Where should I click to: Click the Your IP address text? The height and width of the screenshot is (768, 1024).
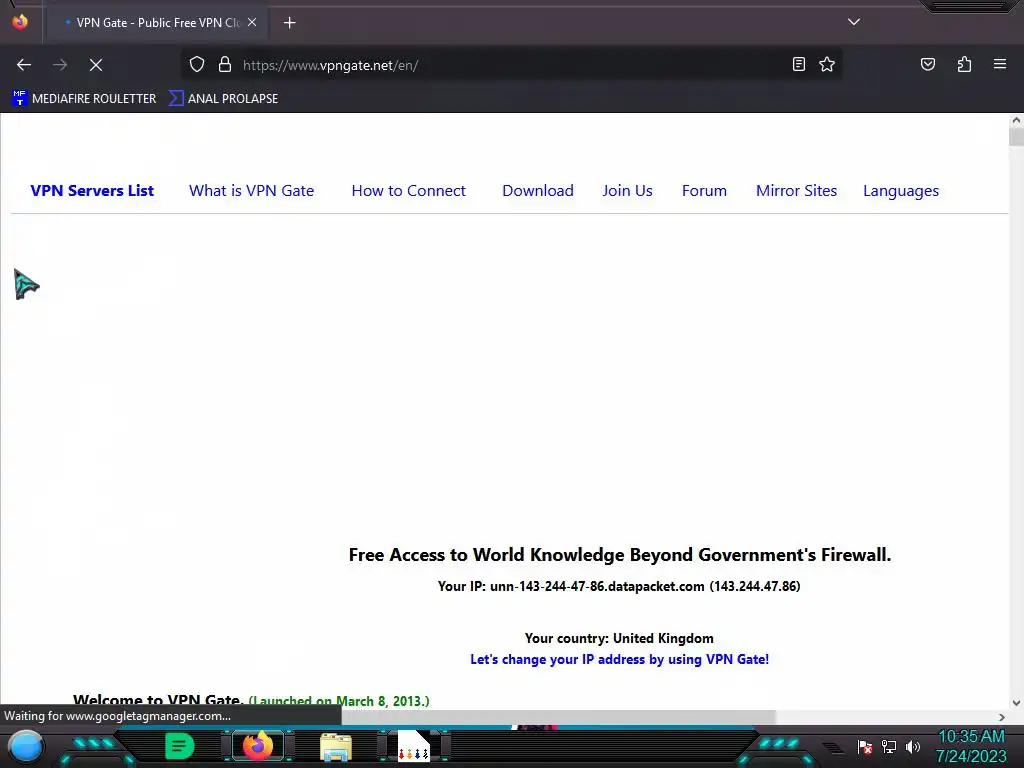pyautogui.click(x=619, y=586)
